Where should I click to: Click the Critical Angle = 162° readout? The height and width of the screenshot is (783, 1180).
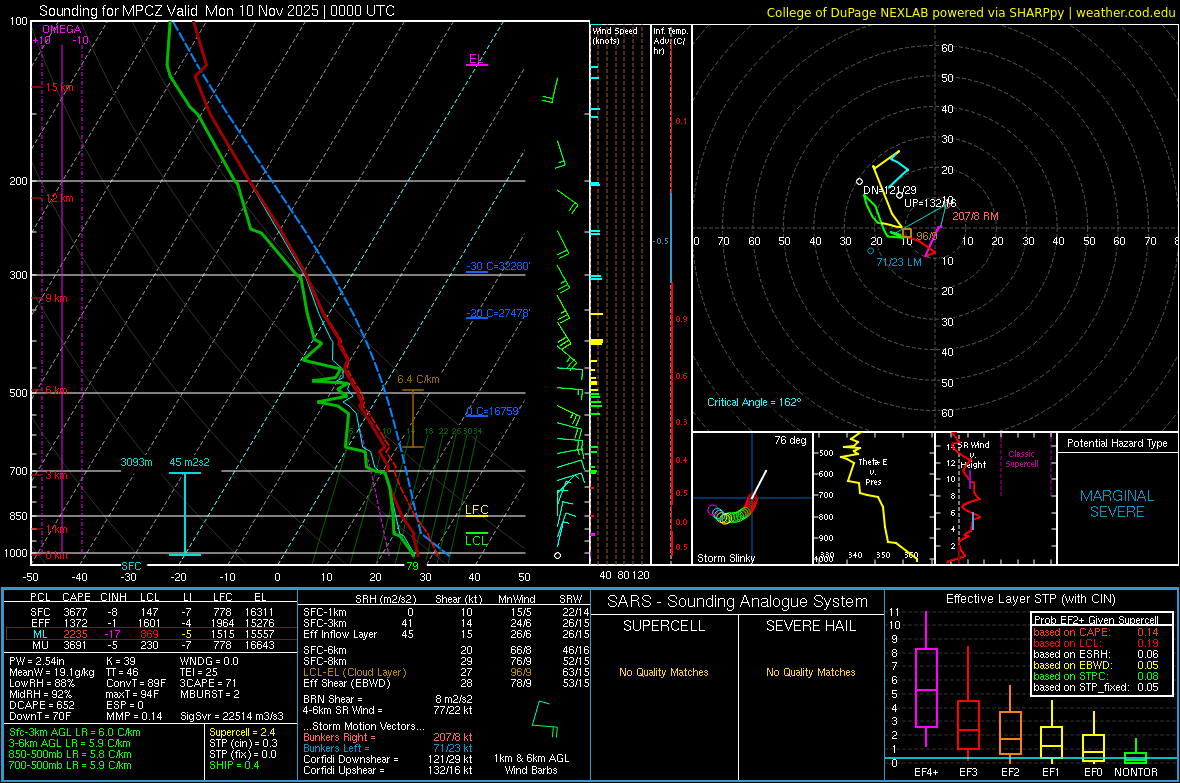pyautogui.click(x=754, y=402)
